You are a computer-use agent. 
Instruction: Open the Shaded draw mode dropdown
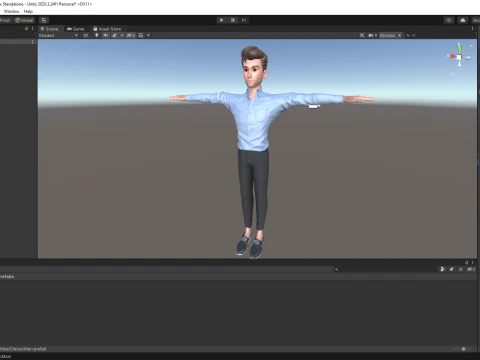tap(58, 35)
